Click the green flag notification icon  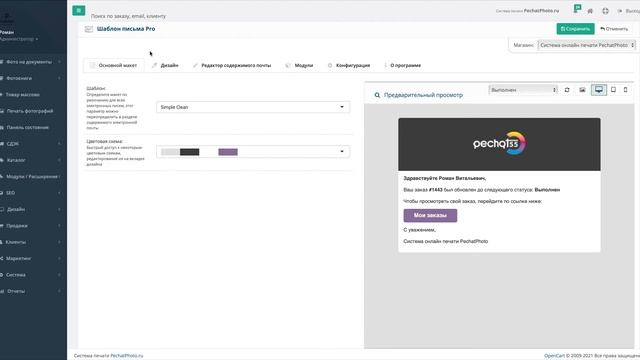(x=577, y=9)
